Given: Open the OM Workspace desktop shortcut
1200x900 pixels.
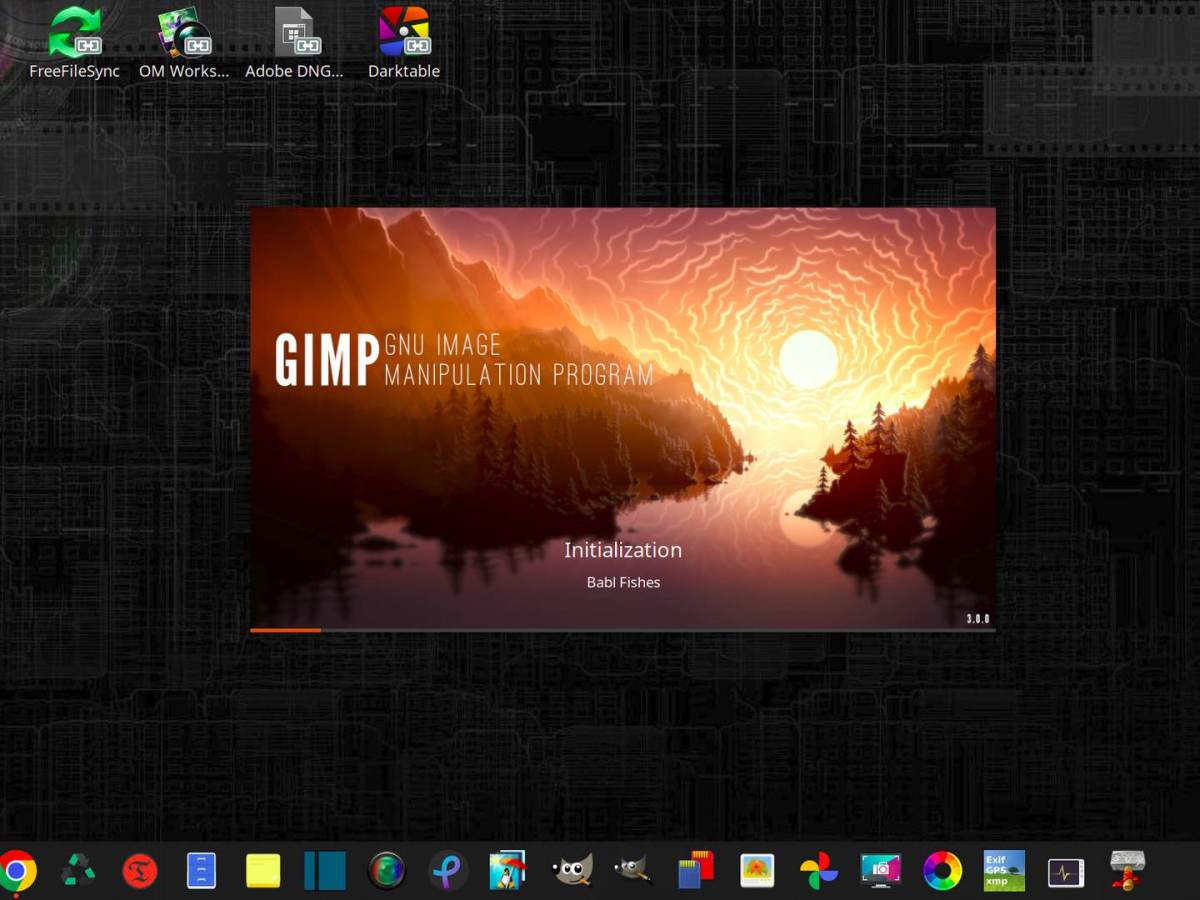Looking at the screenshot, I should (x=184, y=44).
